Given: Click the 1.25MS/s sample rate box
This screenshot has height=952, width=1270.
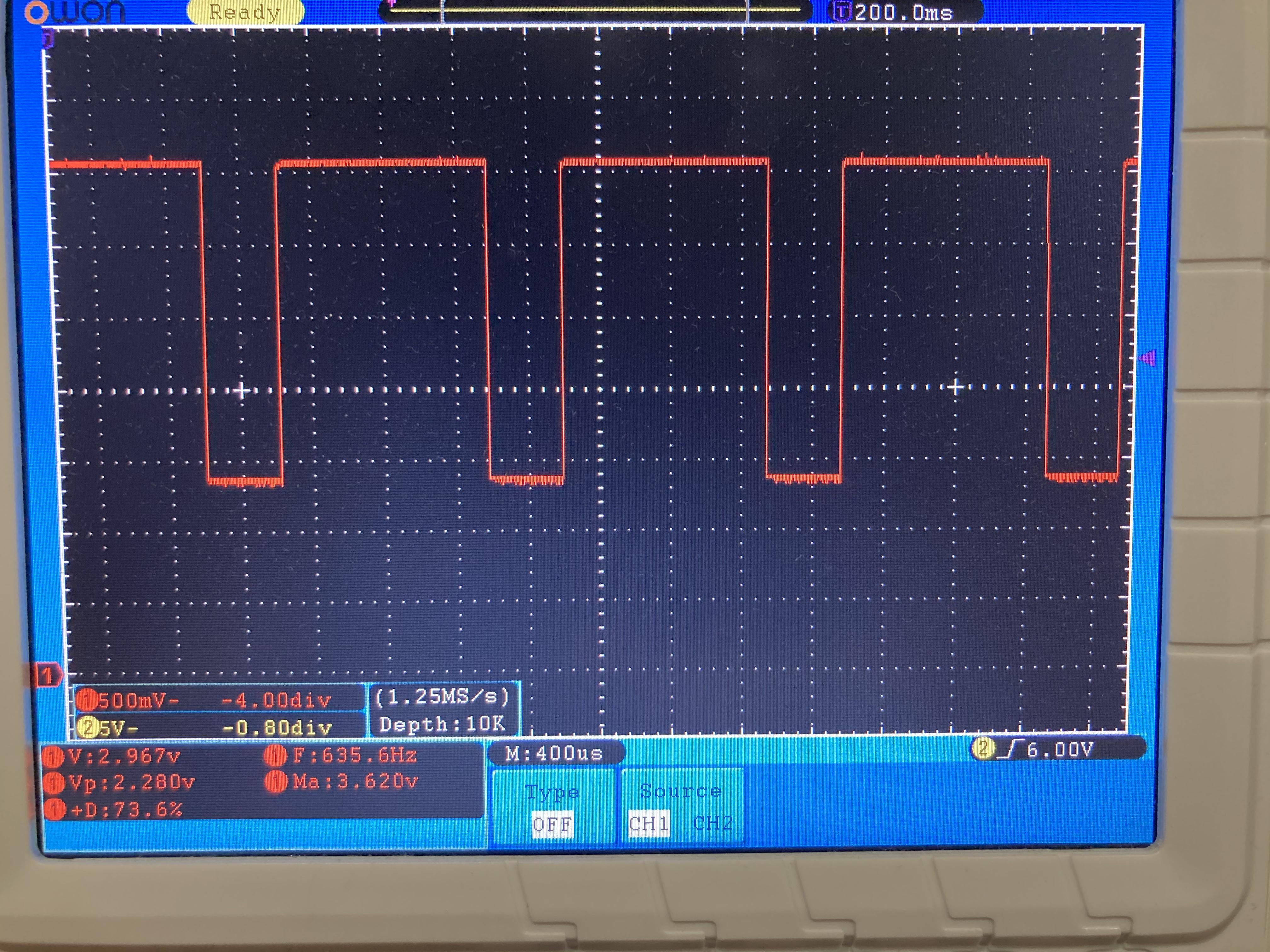Looking at the screenshot, I should coord(442,697).
